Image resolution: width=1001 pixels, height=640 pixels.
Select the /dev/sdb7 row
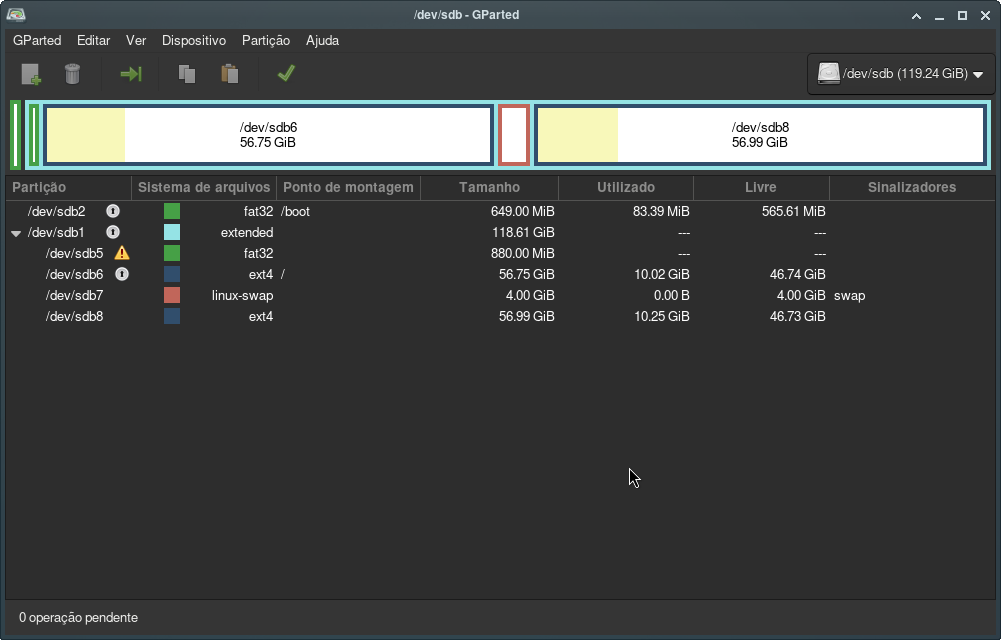click(x=500, y=295)
